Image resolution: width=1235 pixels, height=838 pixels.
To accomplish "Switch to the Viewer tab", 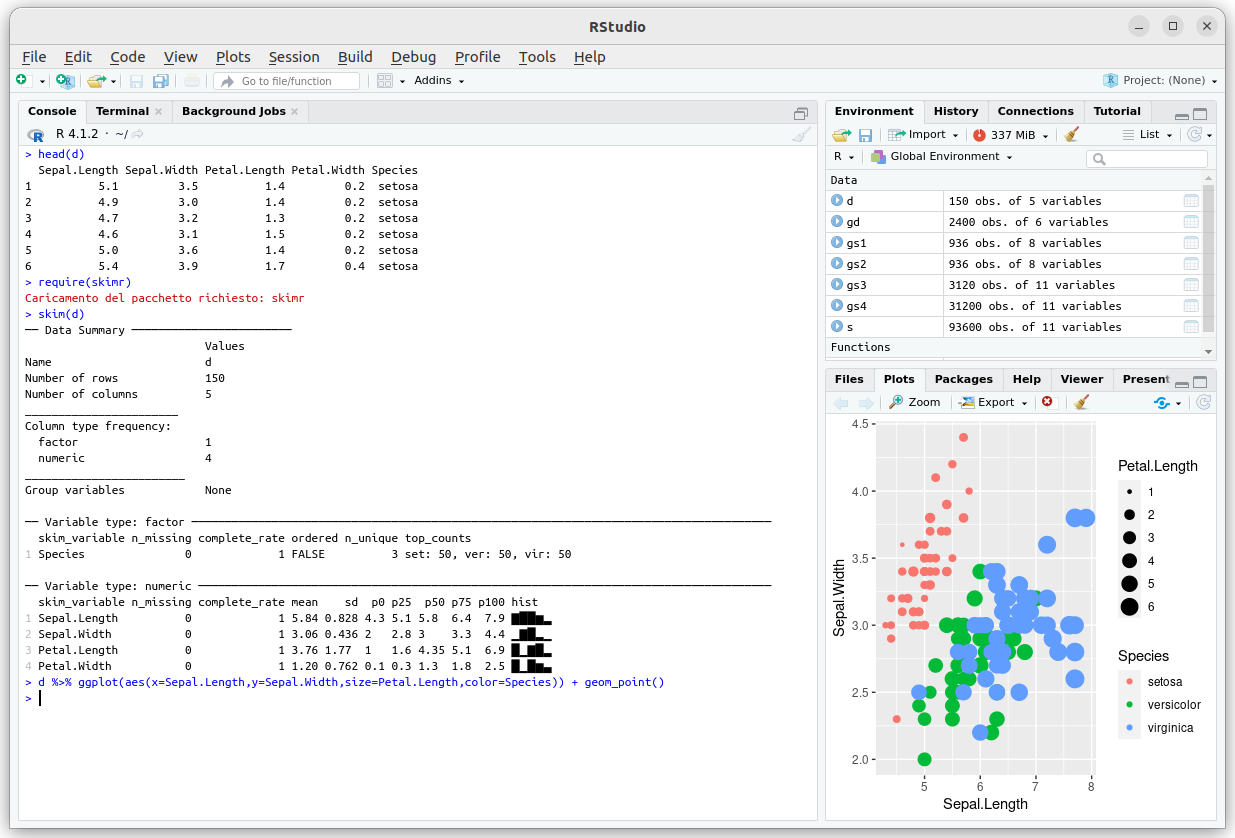I will tap(1081, 379).
